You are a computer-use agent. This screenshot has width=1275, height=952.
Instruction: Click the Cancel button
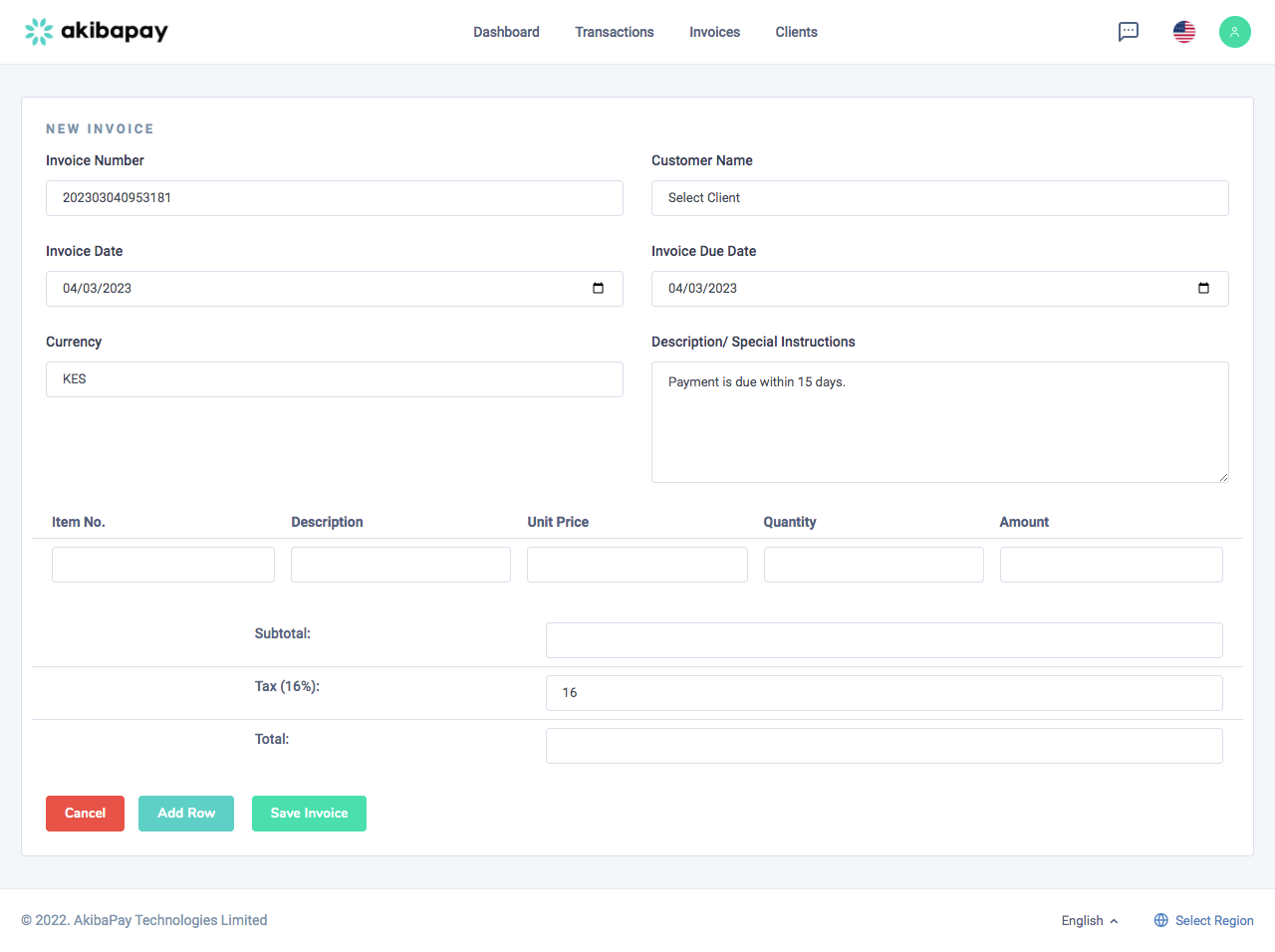pos(85,814)
